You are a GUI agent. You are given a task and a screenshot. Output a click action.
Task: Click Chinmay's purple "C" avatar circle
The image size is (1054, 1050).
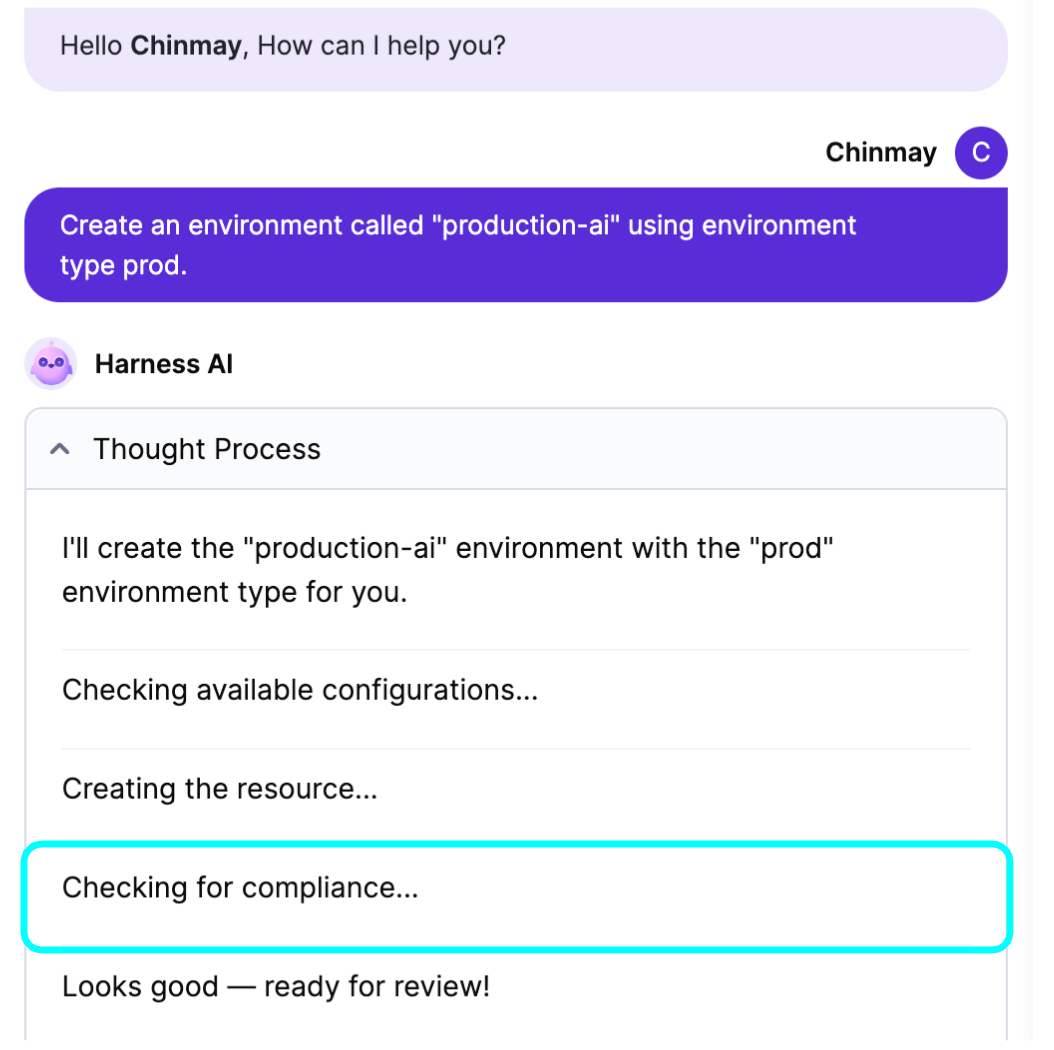981,153
